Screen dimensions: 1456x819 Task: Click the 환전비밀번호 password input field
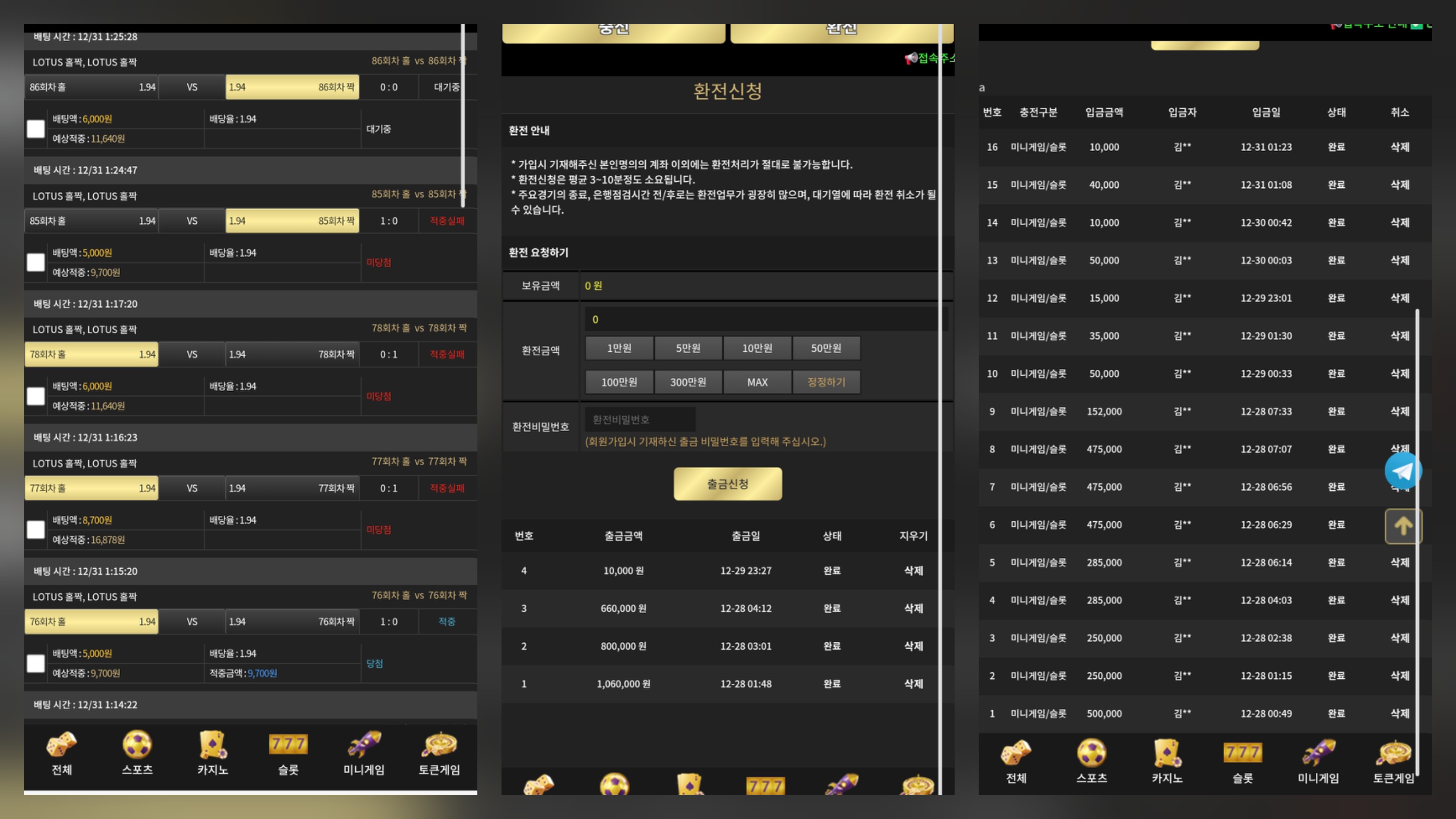[x=640, y=419]
